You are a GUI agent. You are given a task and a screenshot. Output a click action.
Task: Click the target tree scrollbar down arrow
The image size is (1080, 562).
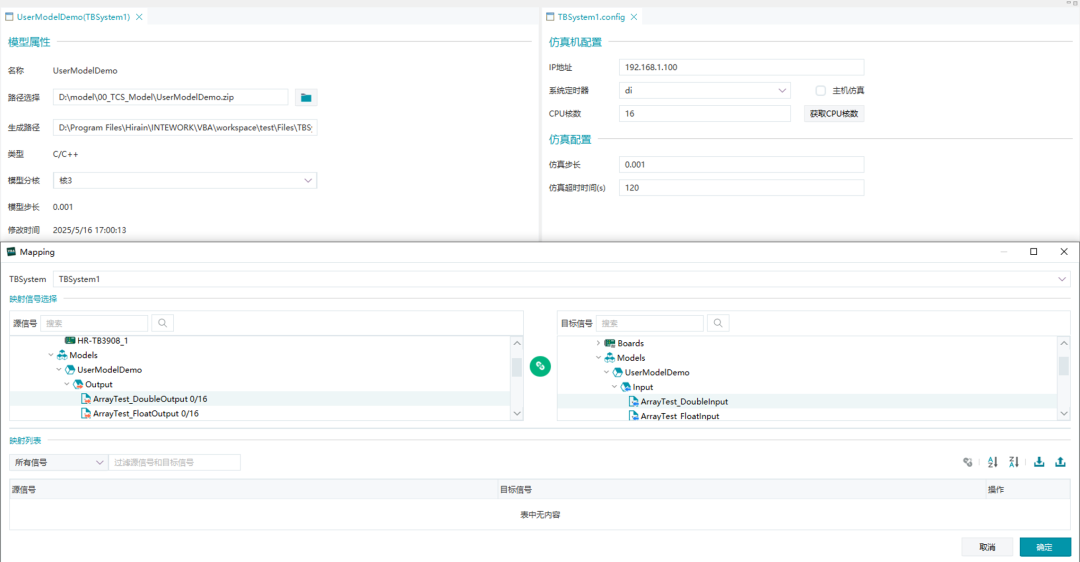[1064, 413]
